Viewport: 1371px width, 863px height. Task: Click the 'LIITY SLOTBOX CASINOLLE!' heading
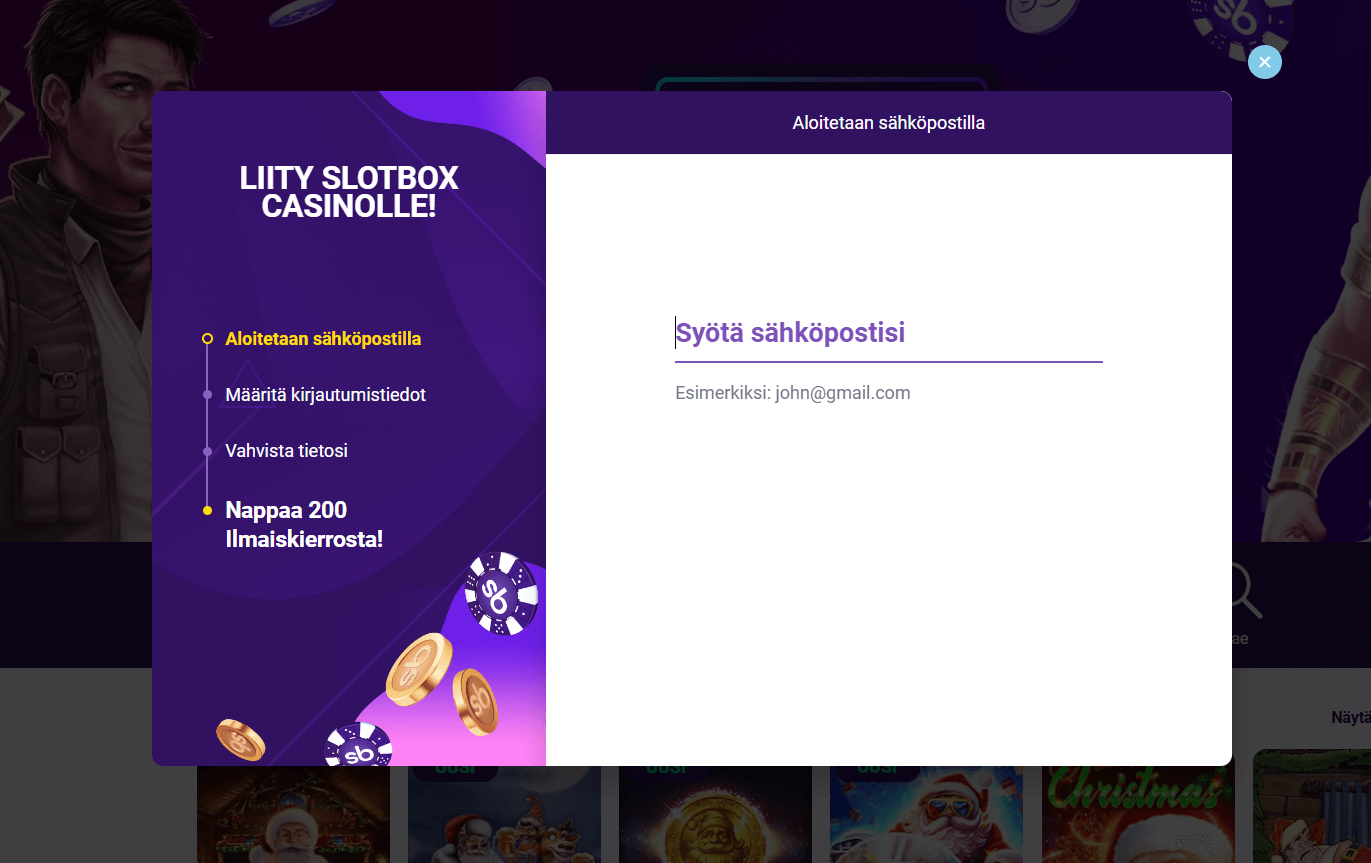pos(349,193)
